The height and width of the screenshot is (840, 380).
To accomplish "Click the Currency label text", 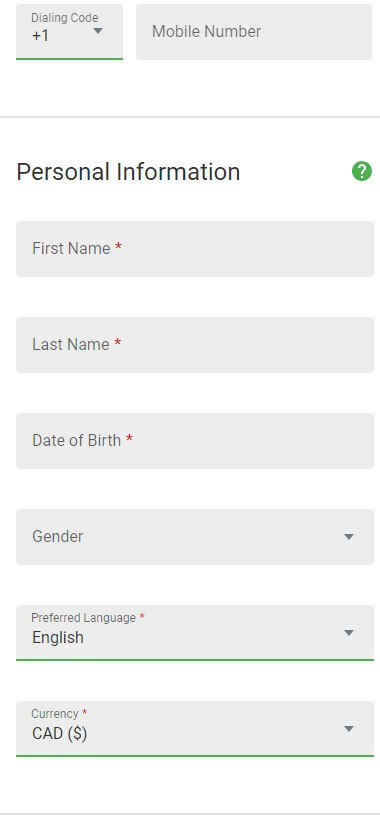I will pyautogui.click(x=55, y=714).
